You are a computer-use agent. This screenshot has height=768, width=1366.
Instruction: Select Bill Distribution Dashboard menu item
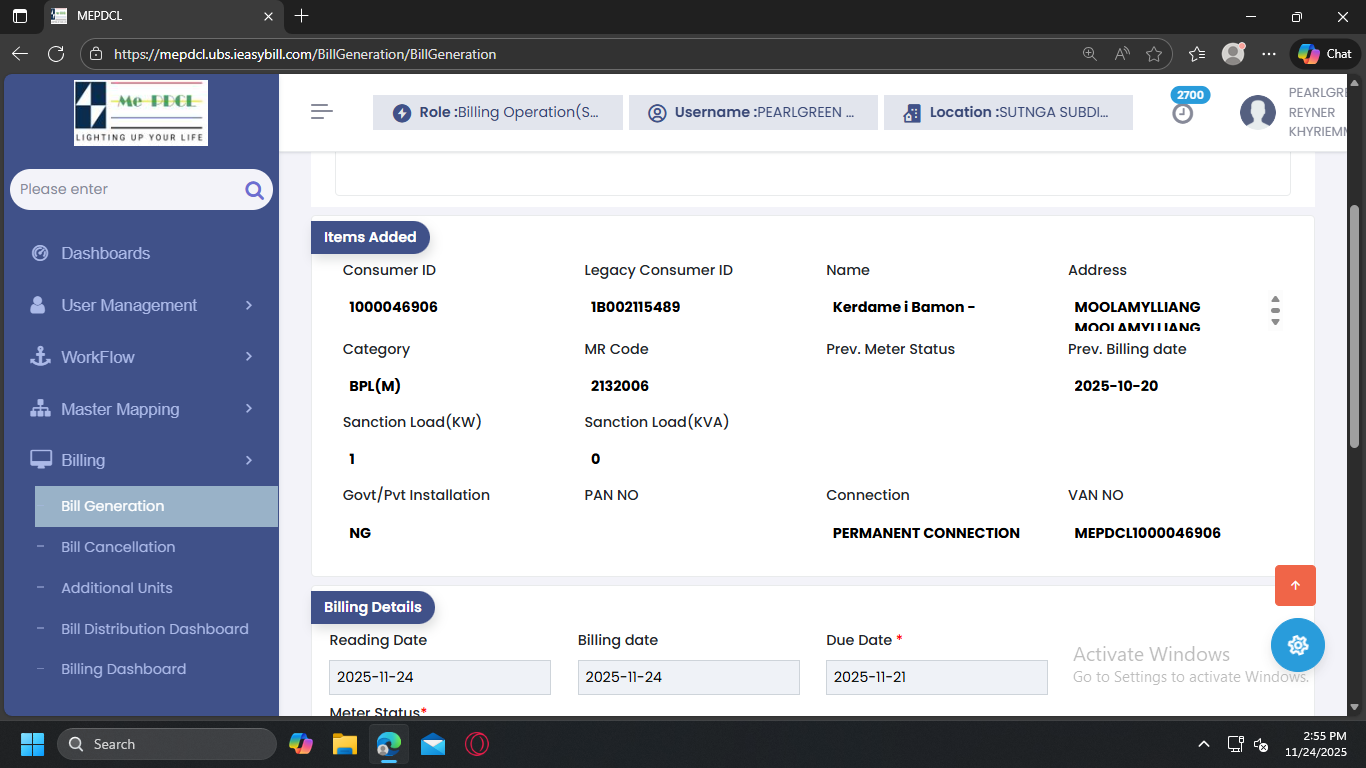pyautogui.click(x=155, y=629)
